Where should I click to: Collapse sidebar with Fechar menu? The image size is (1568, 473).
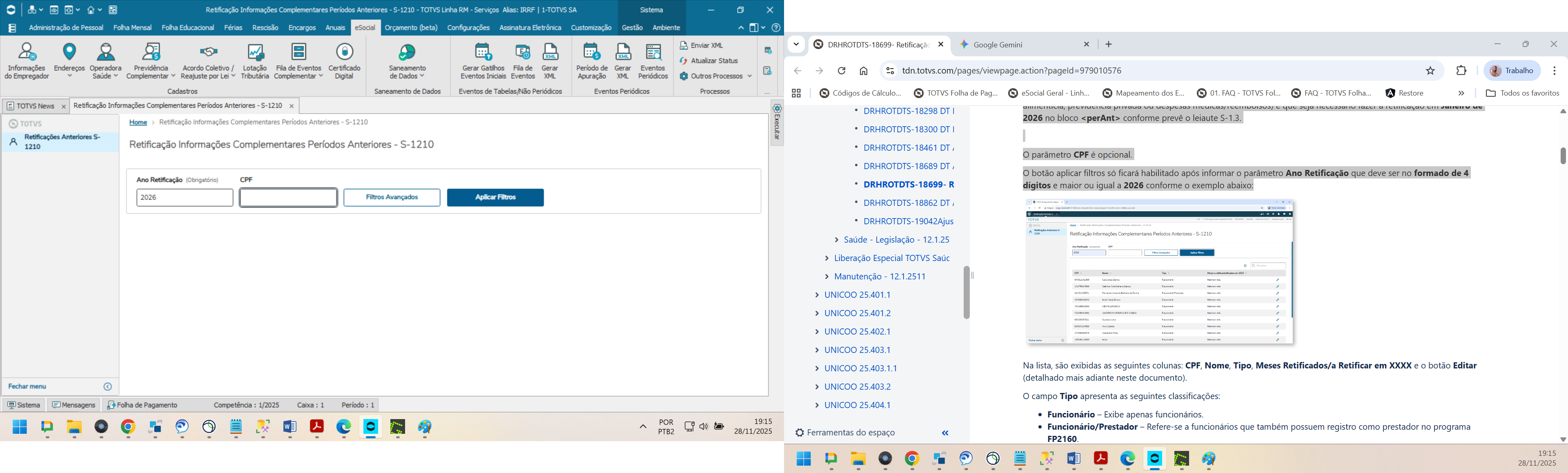27,386
